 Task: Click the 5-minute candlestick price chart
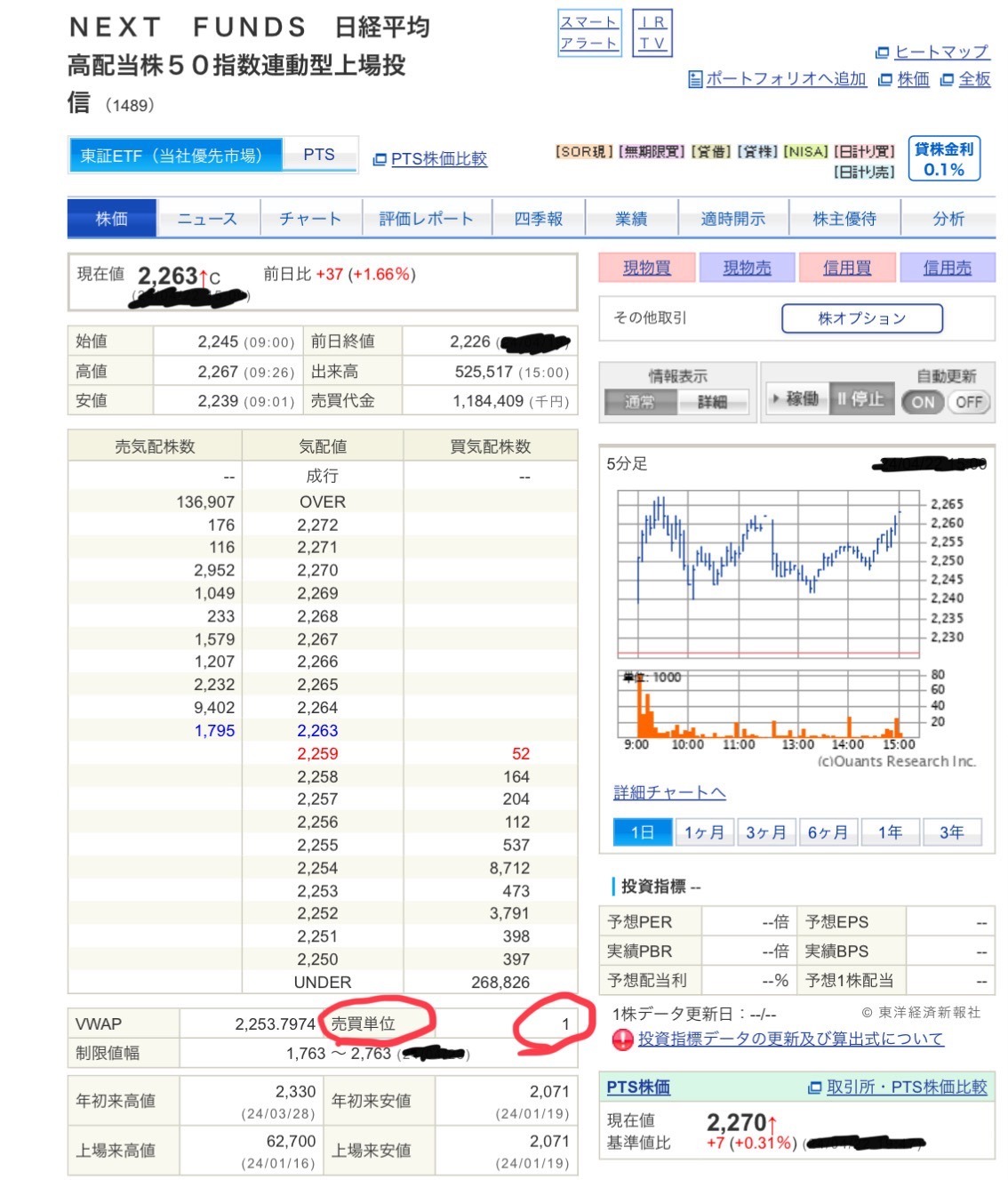769,573
